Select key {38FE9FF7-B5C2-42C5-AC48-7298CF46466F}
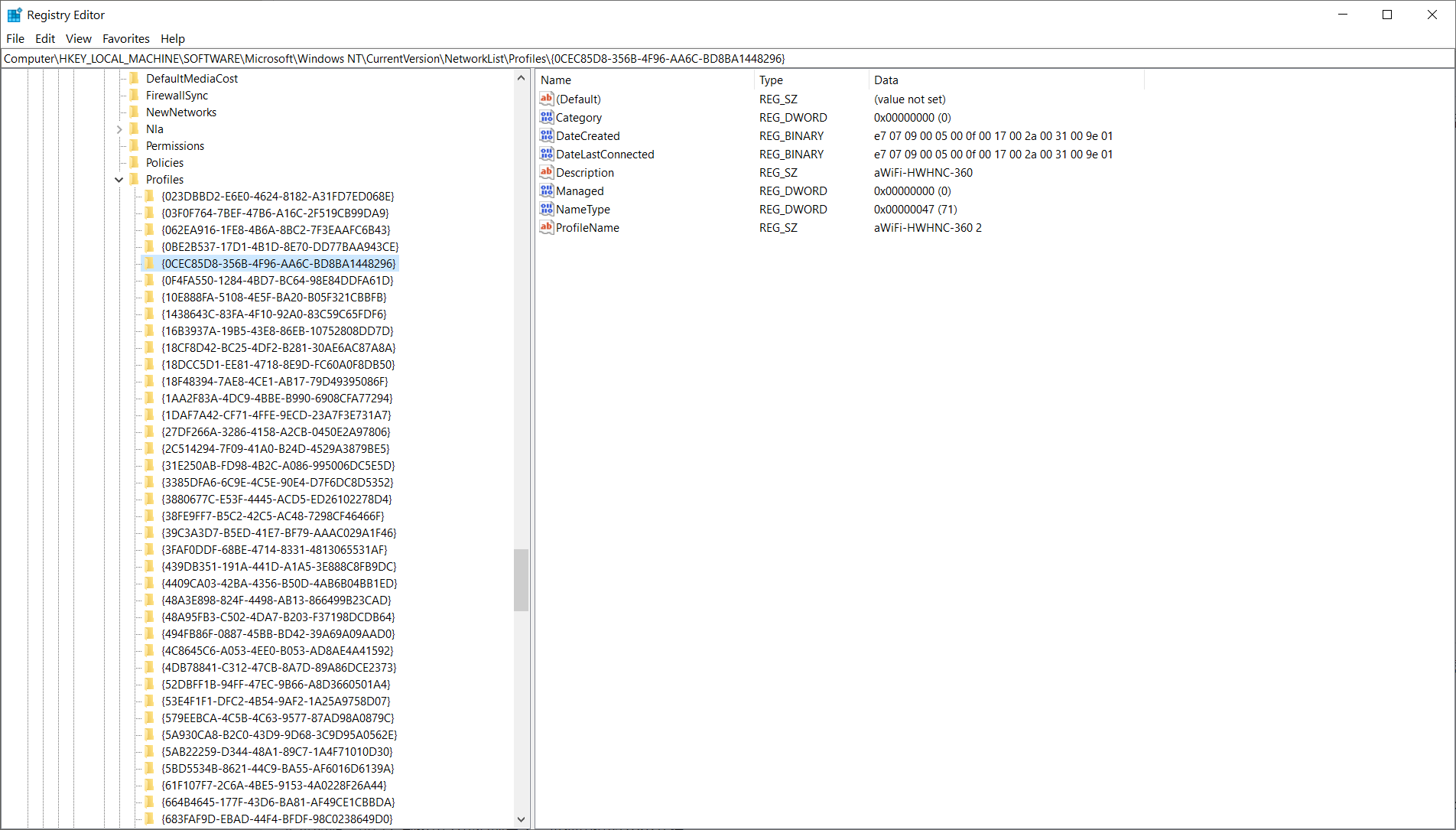Image resolution: width=1456 pixels, height=830 pixels. click(273, 516)
